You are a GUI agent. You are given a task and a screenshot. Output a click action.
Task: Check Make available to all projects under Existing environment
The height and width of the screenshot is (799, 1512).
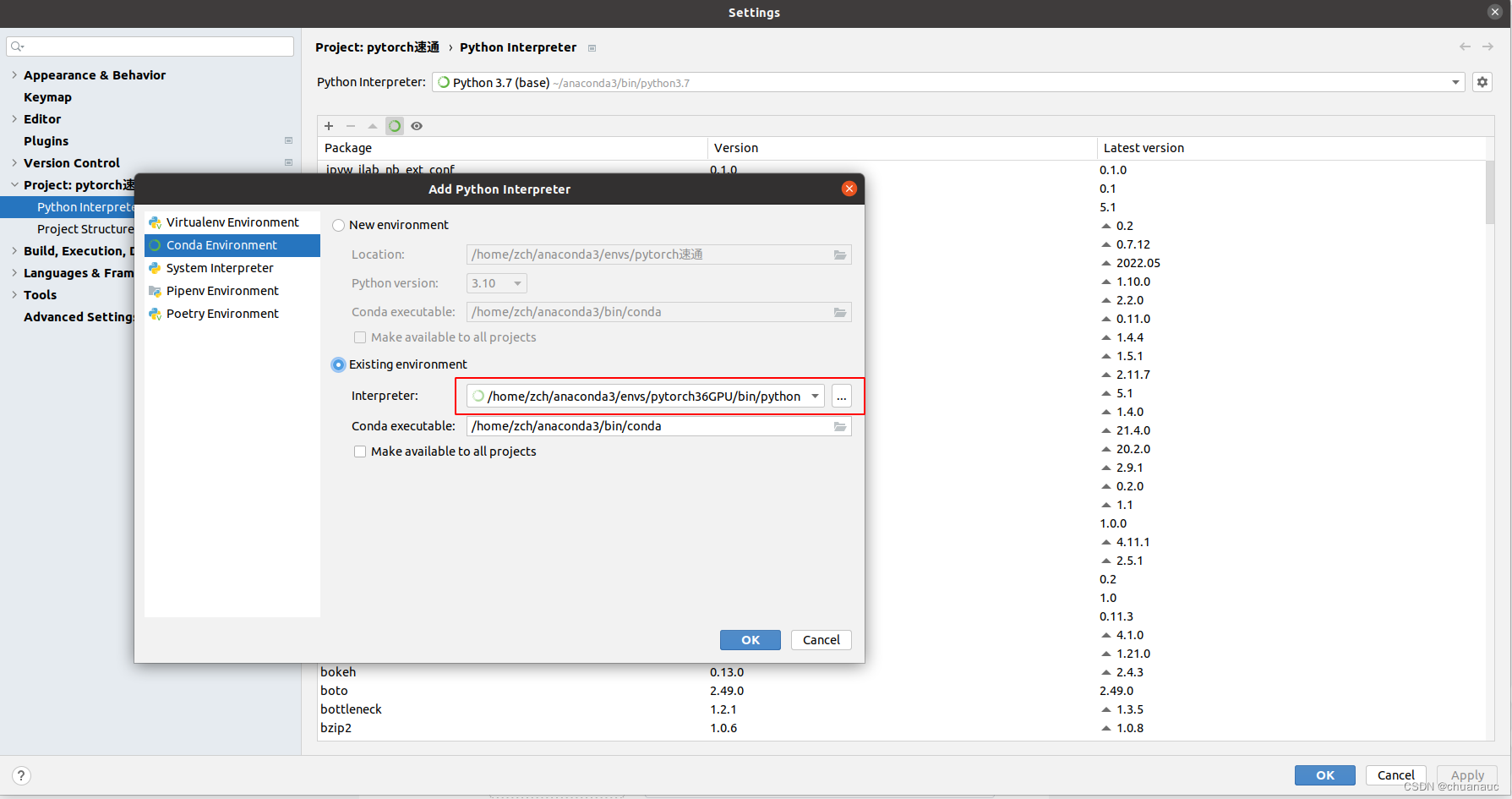tap(360, 451)
